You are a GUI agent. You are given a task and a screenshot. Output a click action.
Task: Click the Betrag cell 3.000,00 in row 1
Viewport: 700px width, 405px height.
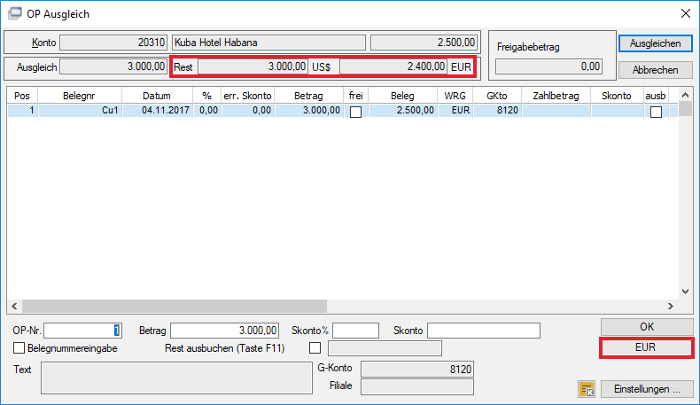point(309,110)
